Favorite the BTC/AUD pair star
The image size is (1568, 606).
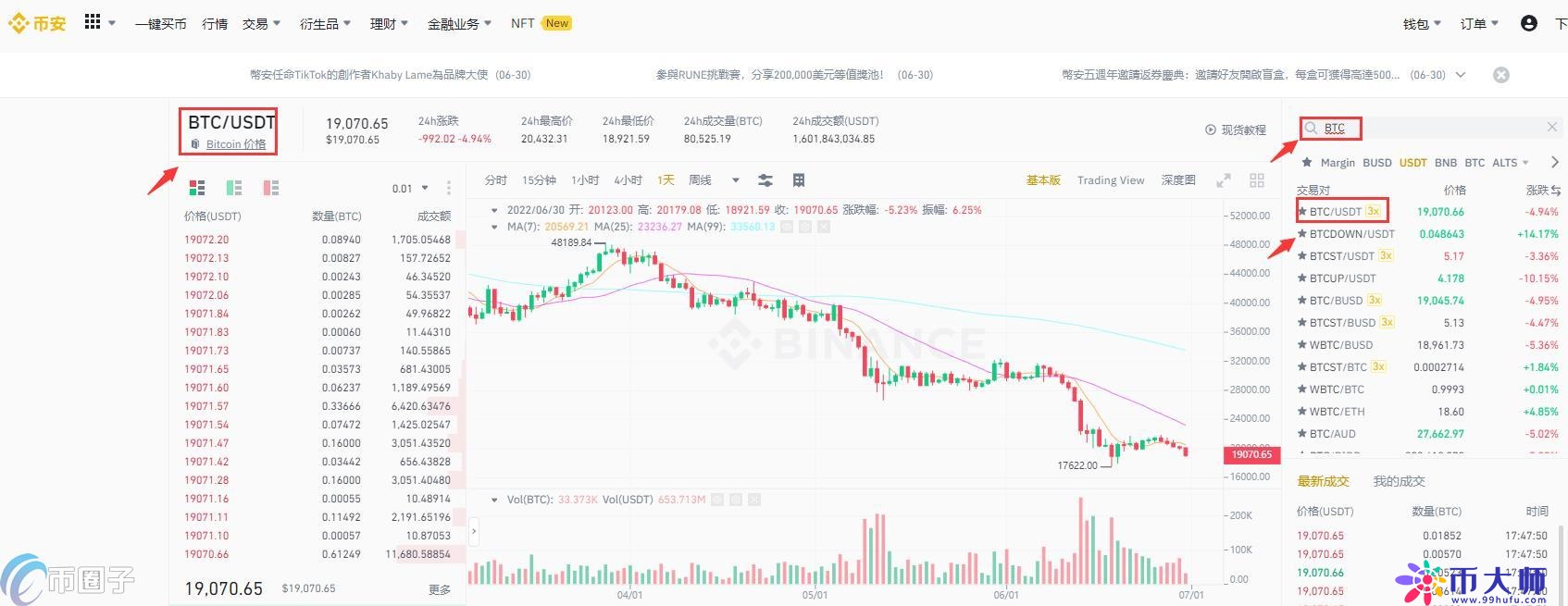click(1302, 434)
